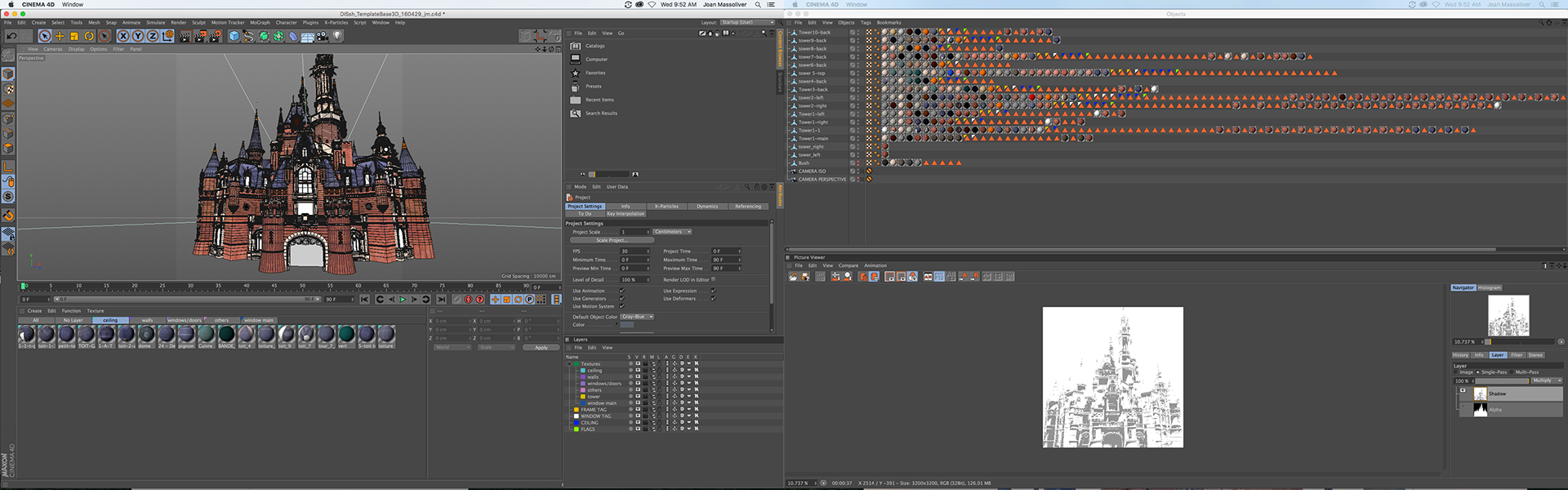1568x490 pixels.
Task: Switch to the Histogram tab
Action: (1490, 287)
